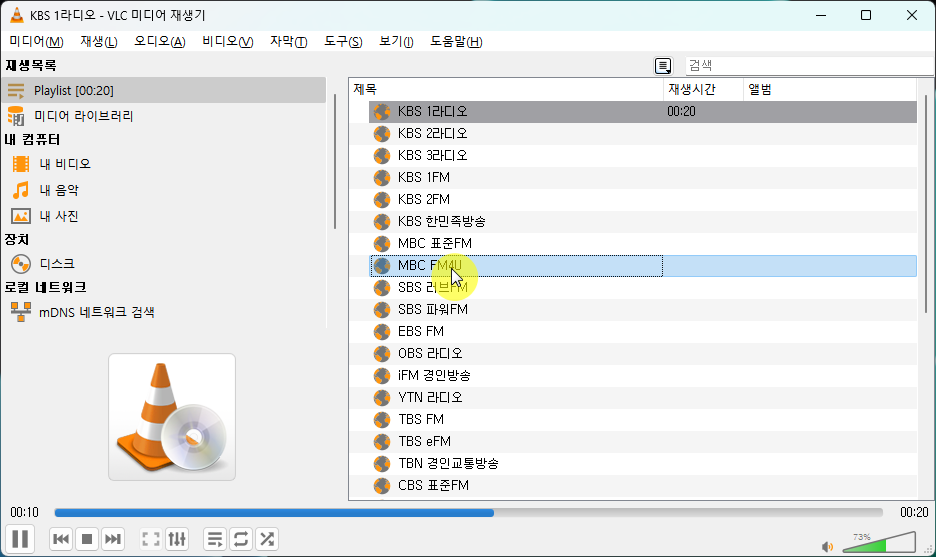Select KBS 3라디오 playlist row

(643, 156)
